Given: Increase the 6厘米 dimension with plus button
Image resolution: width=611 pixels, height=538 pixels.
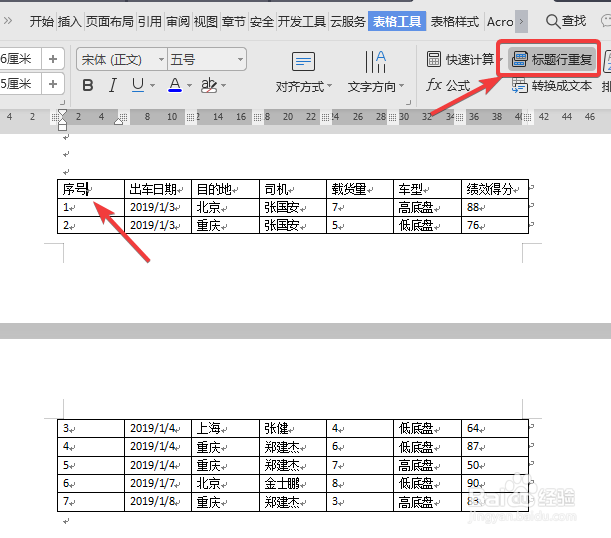Looking at the screenshot, I should [53, 59].
